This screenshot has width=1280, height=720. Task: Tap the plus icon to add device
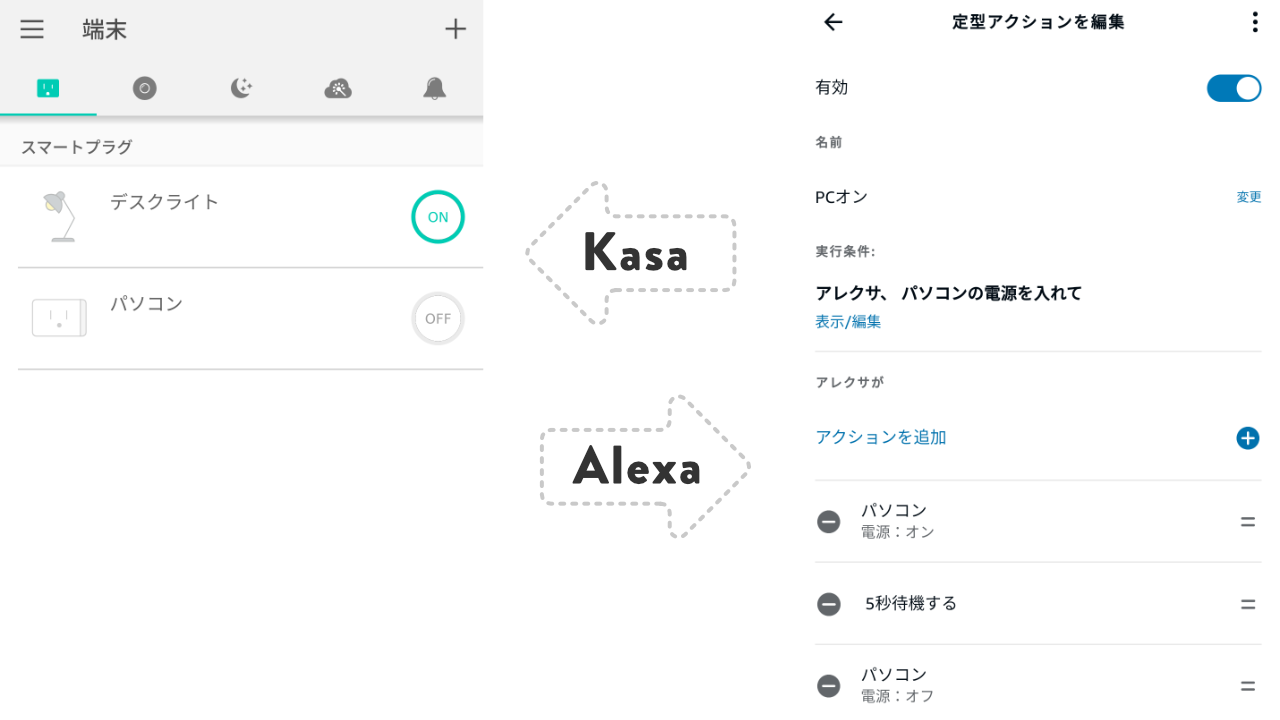click(455, 29)
